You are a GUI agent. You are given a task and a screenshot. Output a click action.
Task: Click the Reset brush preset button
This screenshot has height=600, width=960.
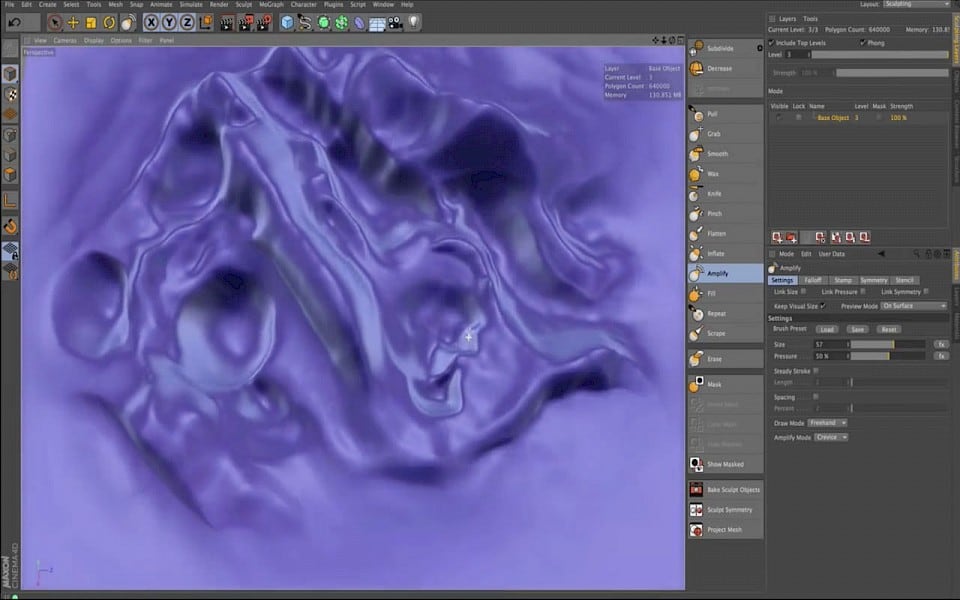(889, 329)
